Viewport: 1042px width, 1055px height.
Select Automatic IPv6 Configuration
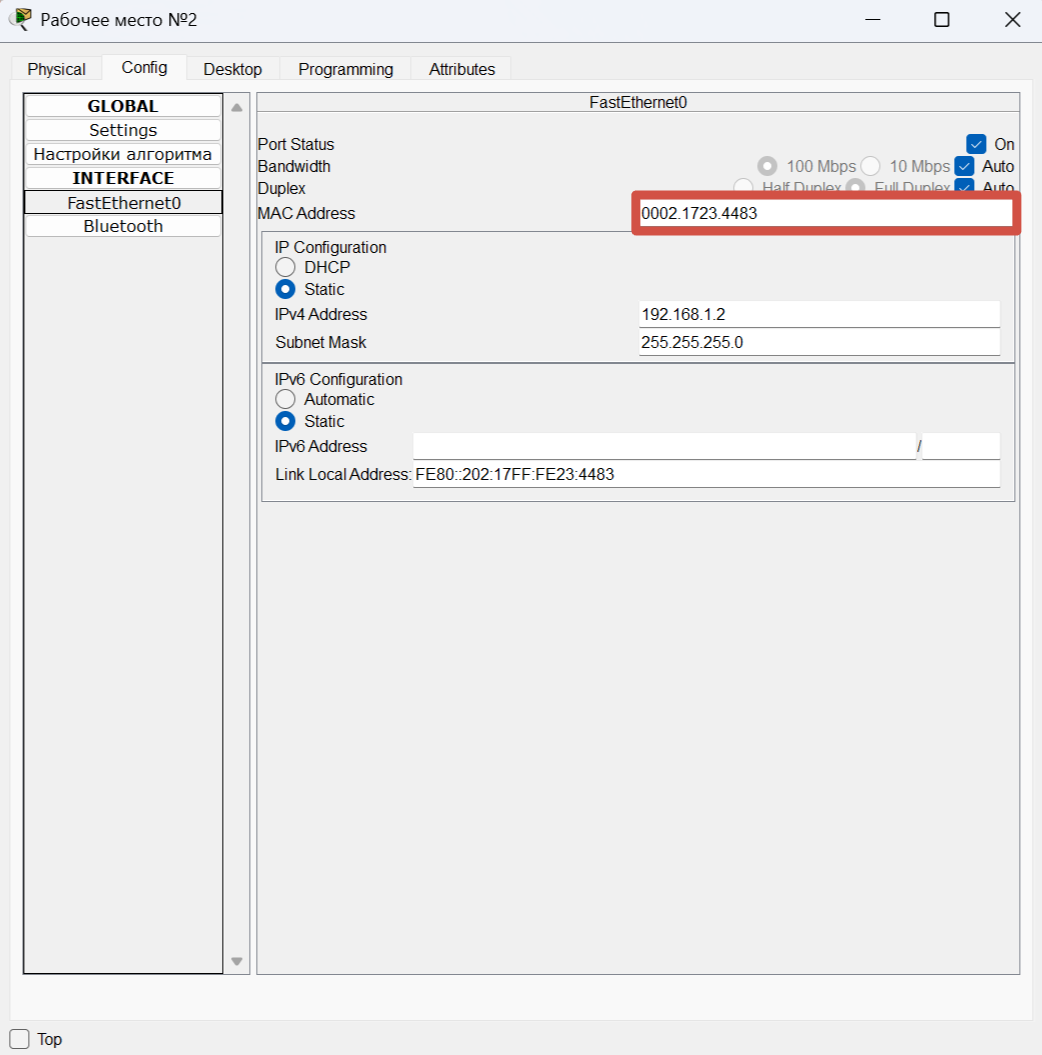pos(285,399)
